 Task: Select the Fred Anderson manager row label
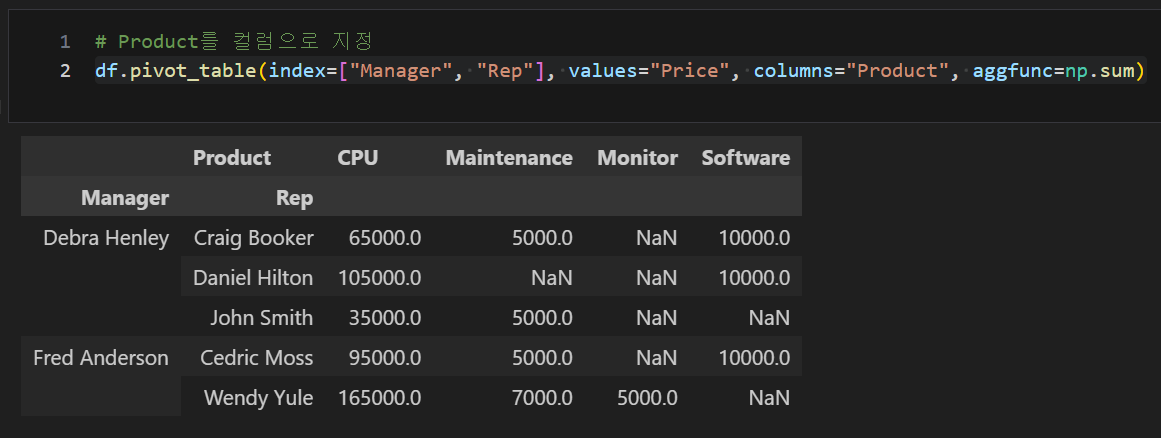tap(101, 358)
